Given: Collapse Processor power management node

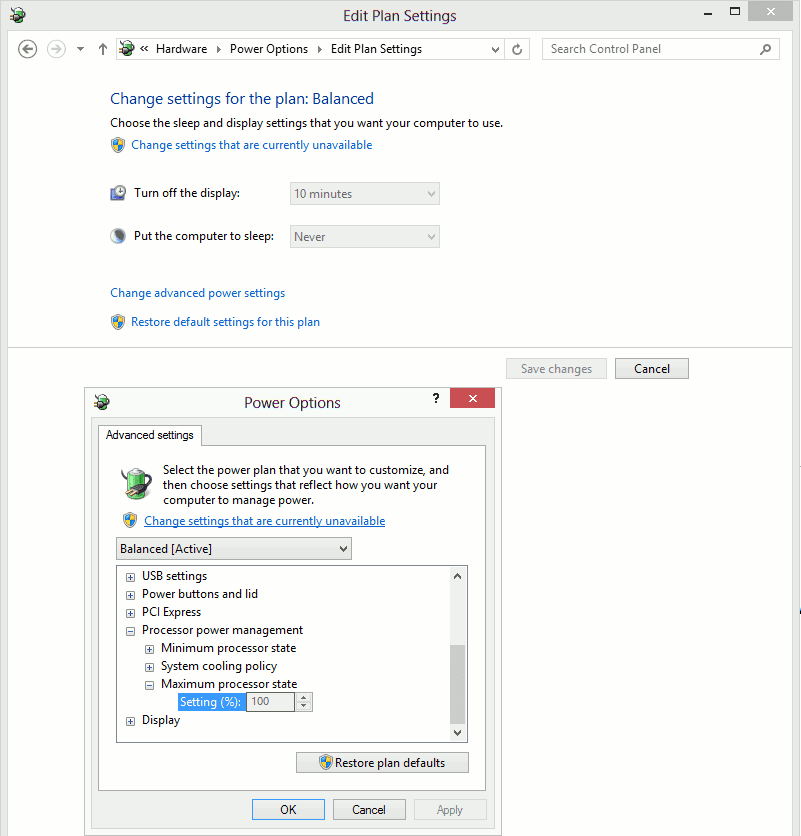Looking at the screenshot, I should click(130, 631).
